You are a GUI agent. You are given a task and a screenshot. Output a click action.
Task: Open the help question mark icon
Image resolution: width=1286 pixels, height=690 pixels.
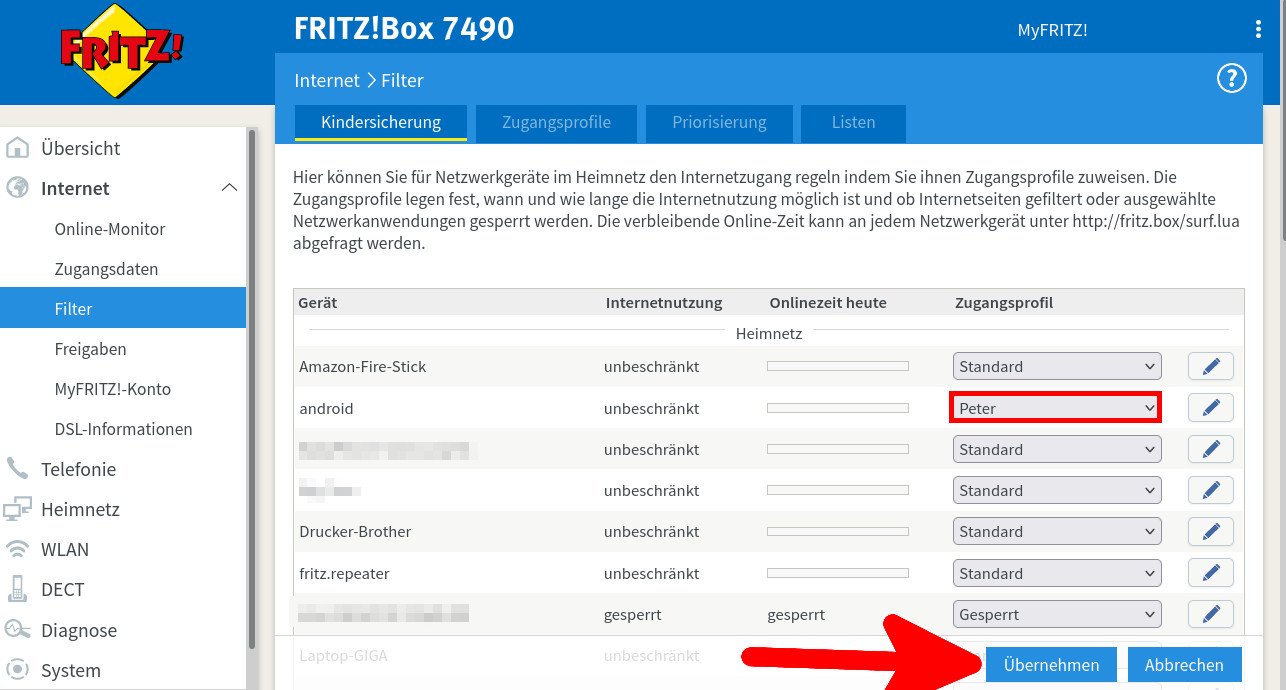[1231, 80]
